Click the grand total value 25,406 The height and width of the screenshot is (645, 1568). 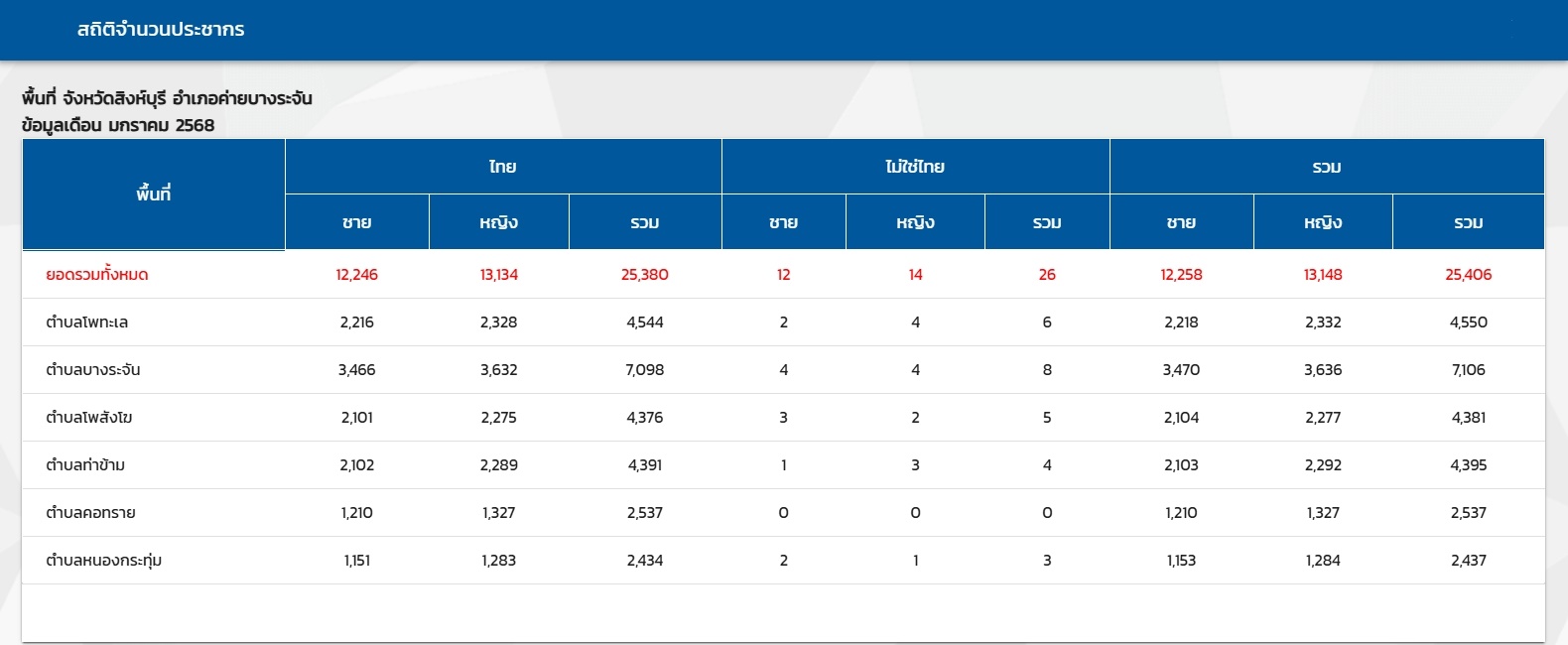[x=1468, y=275]
